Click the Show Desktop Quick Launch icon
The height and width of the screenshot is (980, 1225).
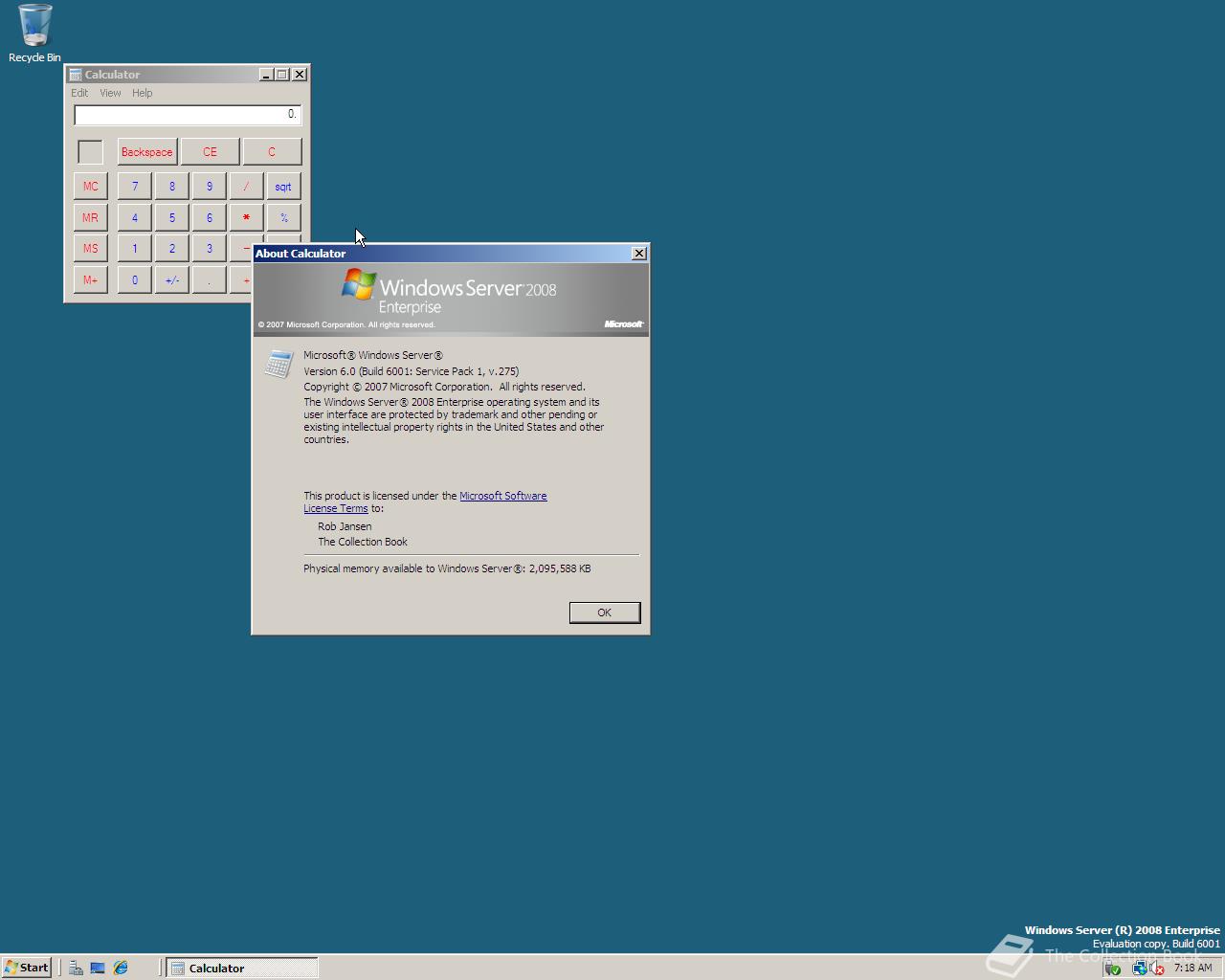(x=98, y=968)
